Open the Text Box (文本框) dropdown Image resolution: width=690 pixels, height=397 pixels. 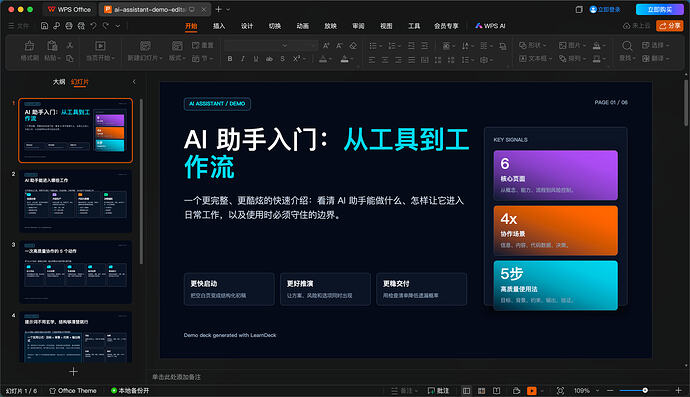(535, 59)
